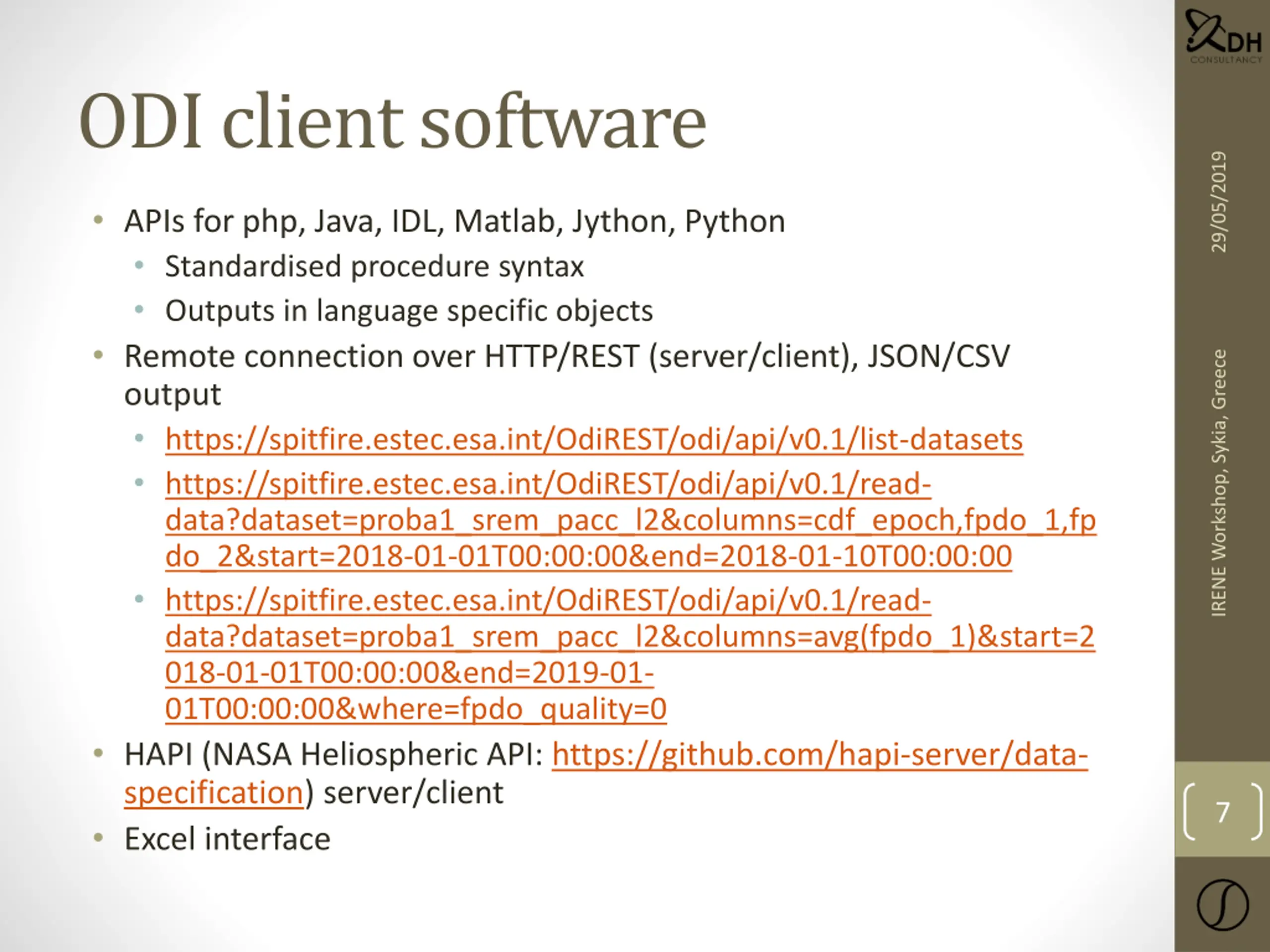Image resolution: width=1270 pixels, height=952 pixels.
Task: Click the circular S-curve logo in the sidebar
Action: (1222, 905)
